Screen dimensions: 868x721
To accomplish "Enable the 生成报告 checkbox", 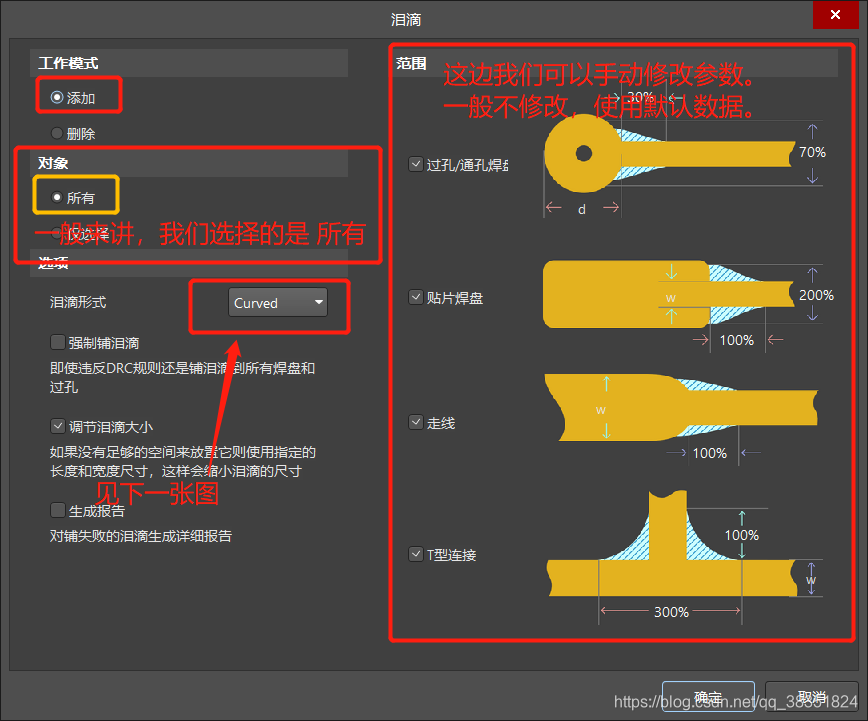I will 58,510.
